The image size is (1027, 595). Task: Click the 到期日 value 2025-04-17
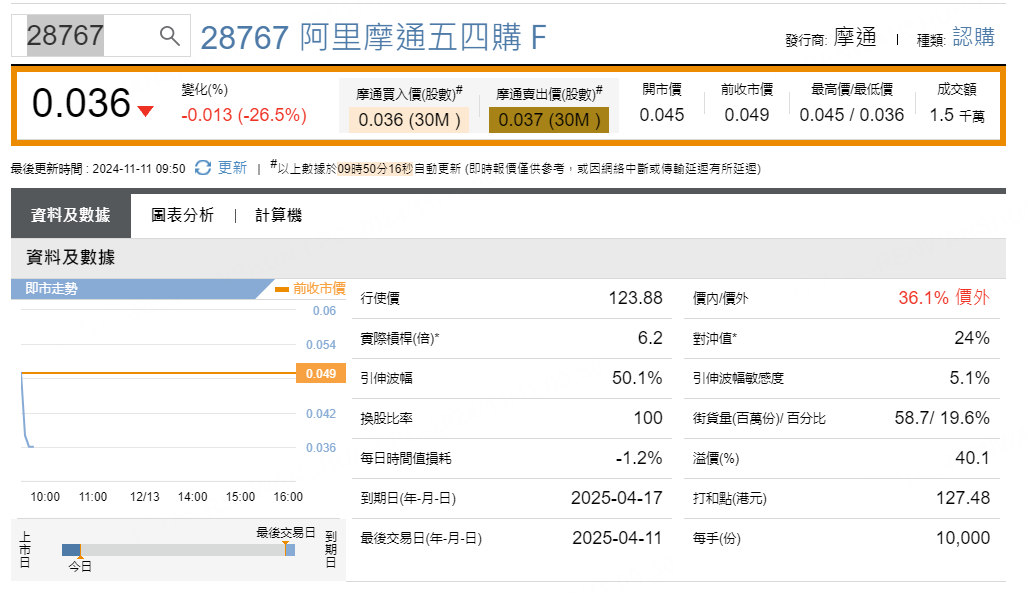616,498
